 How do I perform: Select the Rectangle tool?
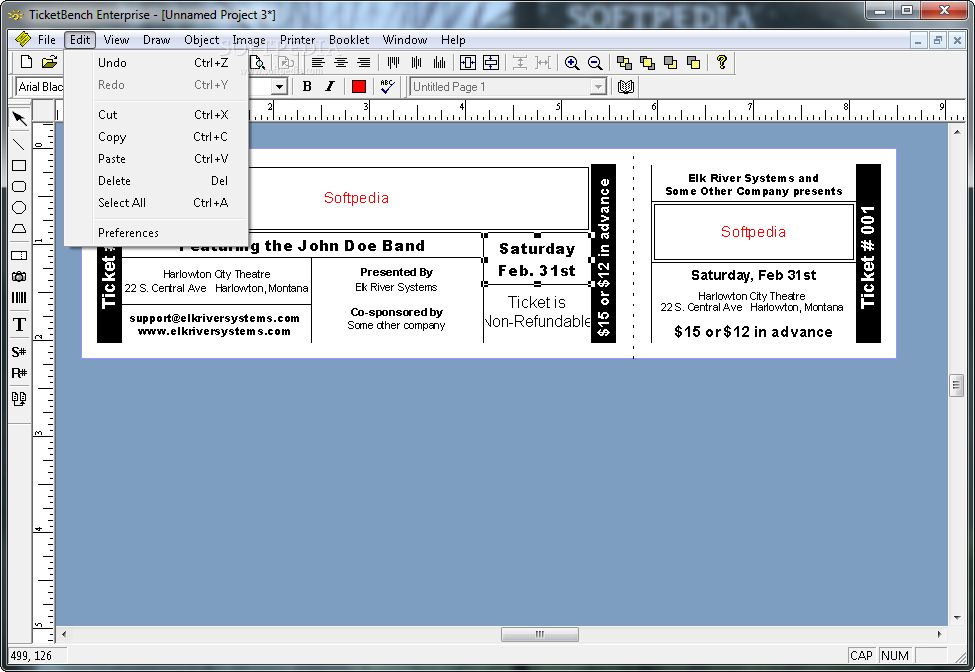19,165
